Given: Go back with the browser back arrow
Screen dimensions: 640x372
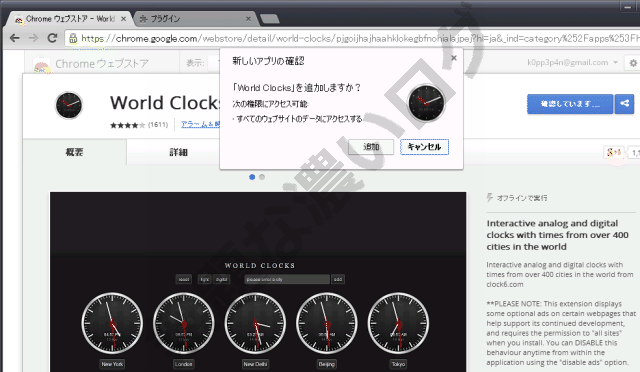Looking at the screenshot, I should pos(15,38).
